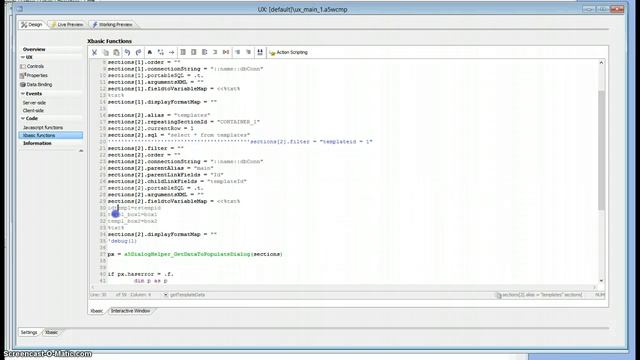
Task: Collapse the Events section in the sidebar
Action: [x=23, y=93]
